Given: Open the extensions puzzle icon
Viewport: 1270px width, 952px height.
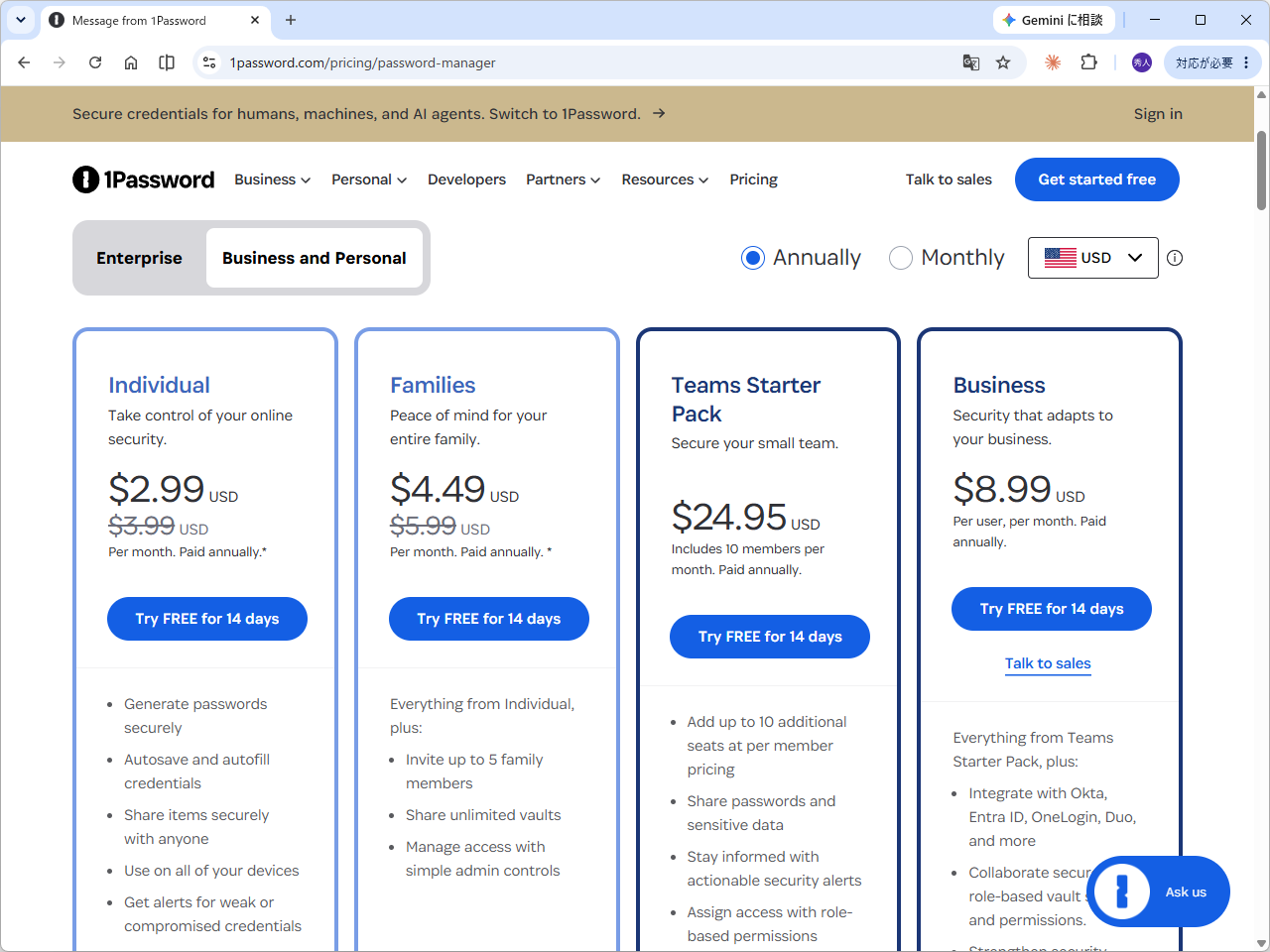Looking at the screenshot, I should [1088, 62].
